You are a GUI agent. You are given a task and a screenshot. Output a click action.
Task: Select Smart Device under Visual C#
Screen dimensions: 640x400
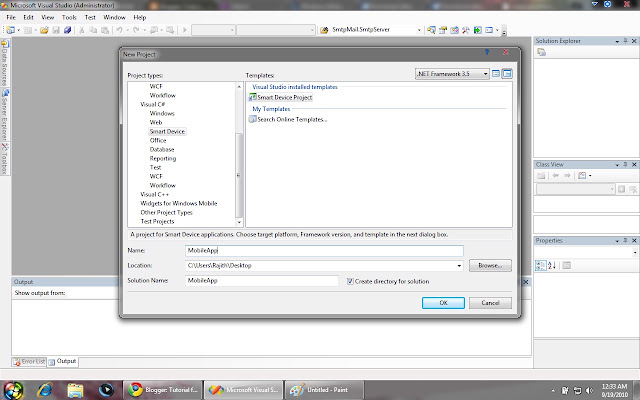pos(167,131)
